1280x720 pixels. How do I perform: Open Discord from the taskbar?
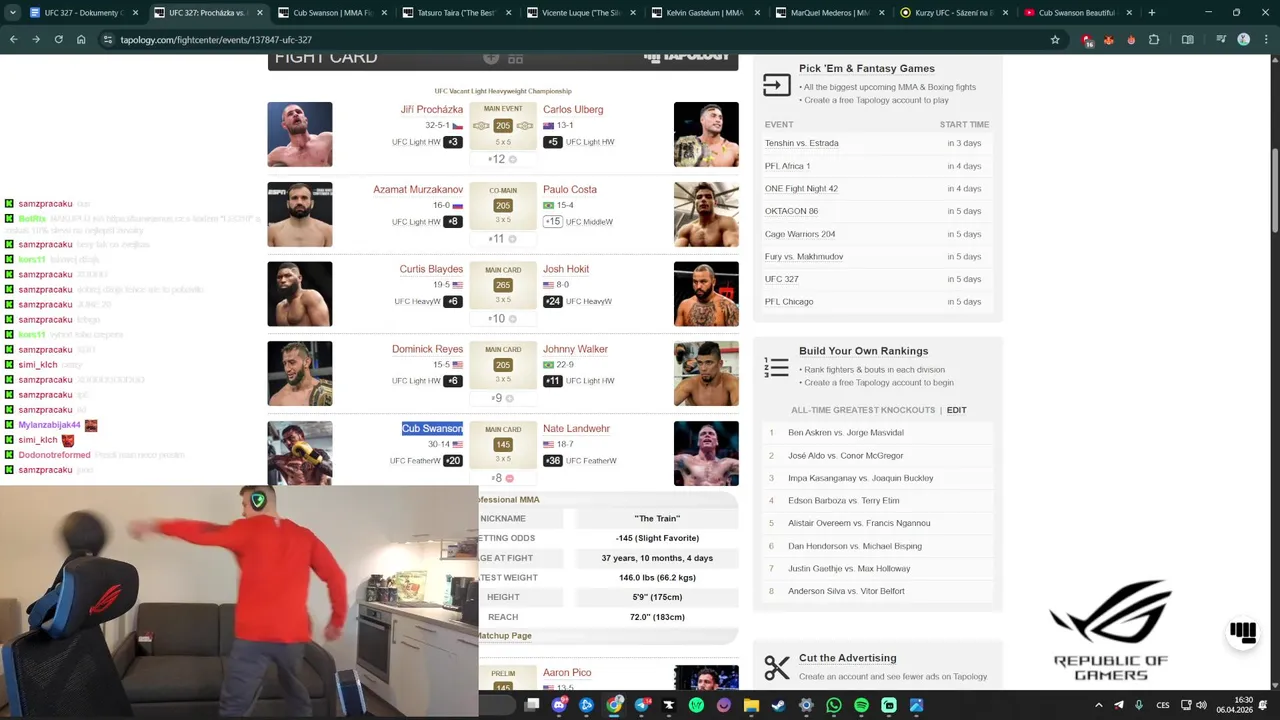[x=560, y=705]
